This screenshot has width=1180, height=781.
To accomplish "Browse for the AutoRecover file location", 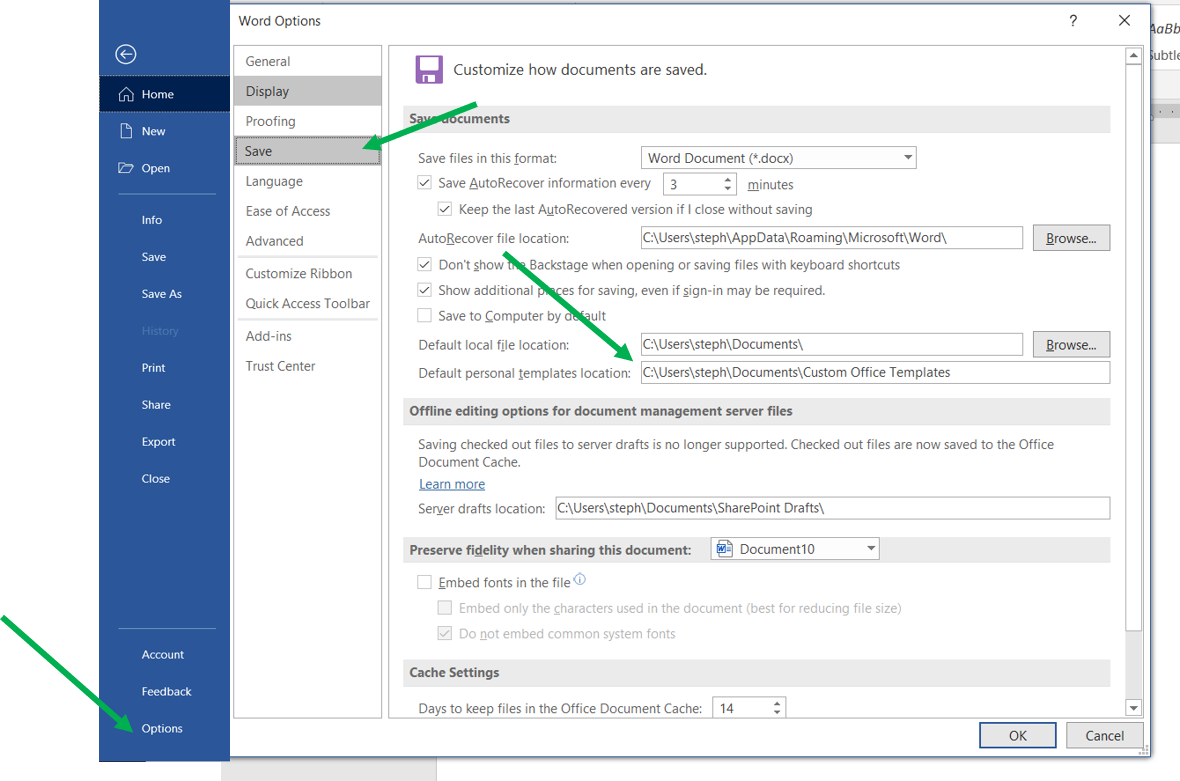I will coord(1070,237).
